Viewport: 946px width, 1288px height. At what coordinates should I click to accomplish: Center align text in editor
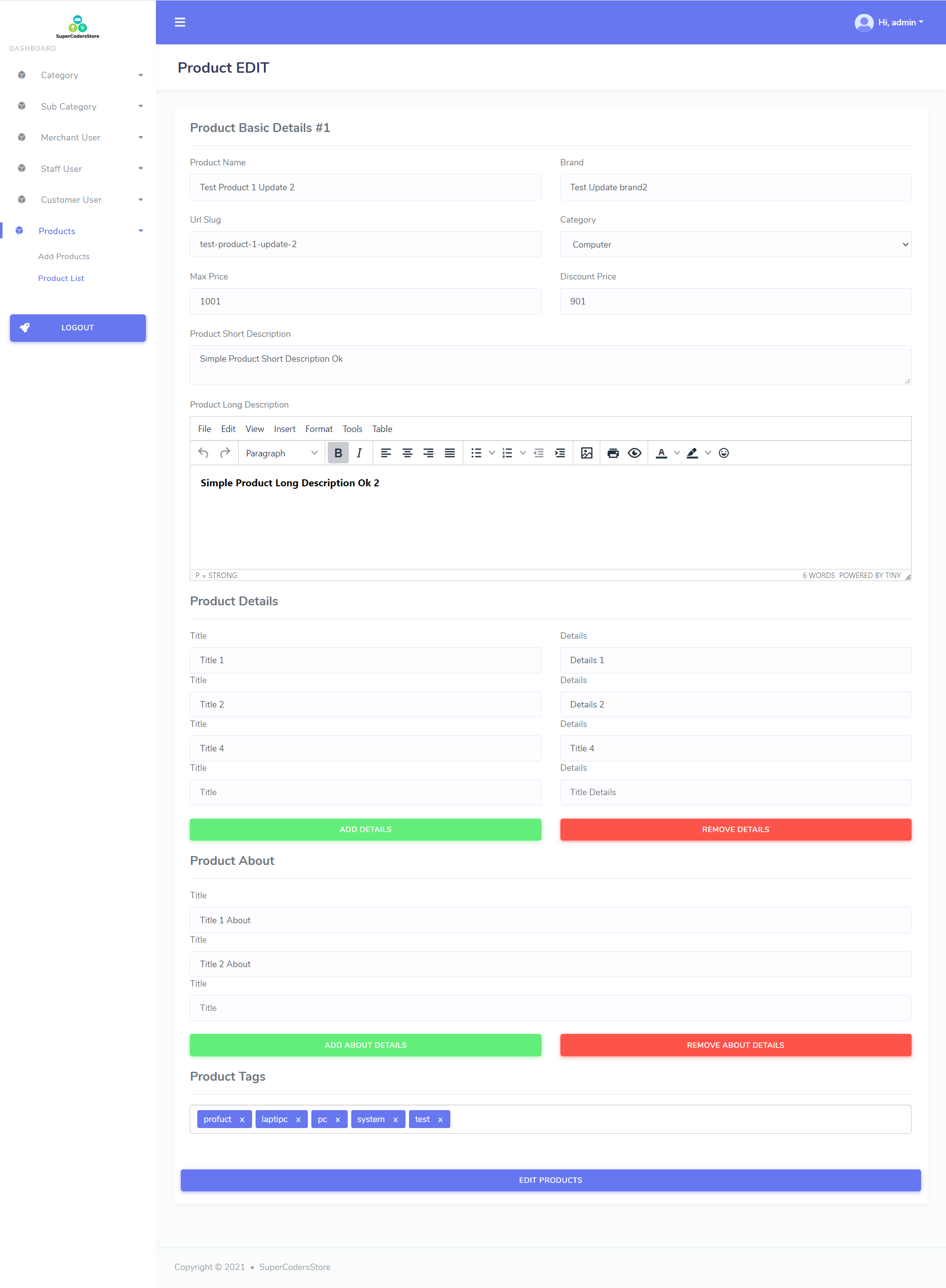(407, 453)
